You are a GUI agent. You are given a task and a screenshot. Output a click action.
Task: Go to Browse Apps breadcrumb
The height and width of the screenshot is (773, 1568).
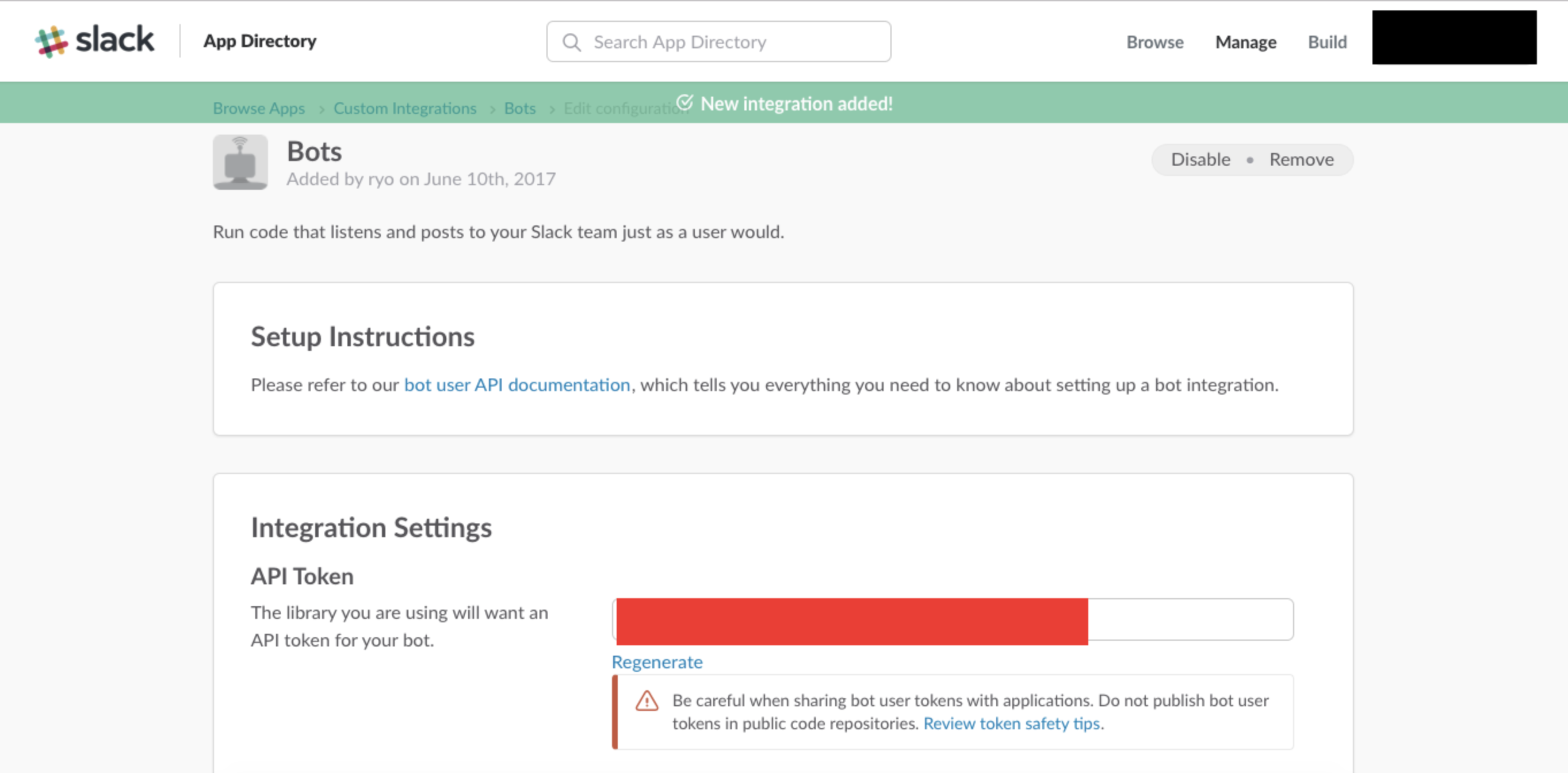click(259, 108)
